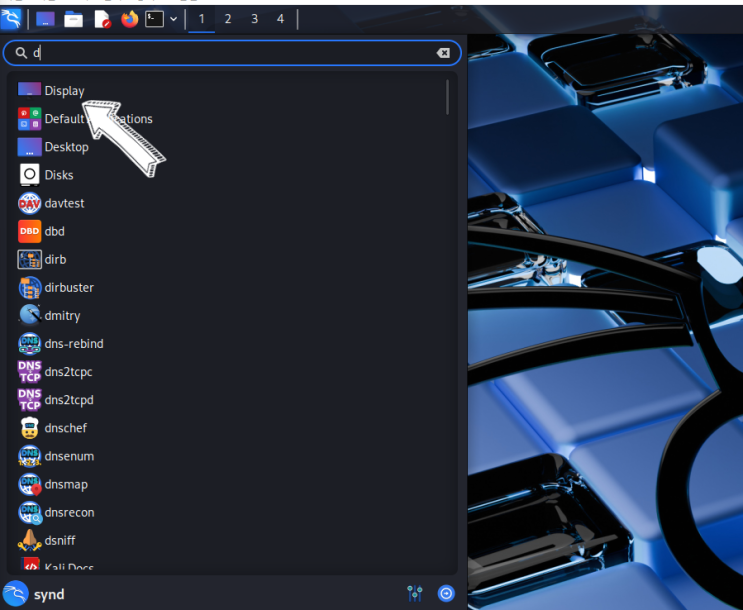
Task: Switch to workspace 2
Action: [x=228, y=19]
